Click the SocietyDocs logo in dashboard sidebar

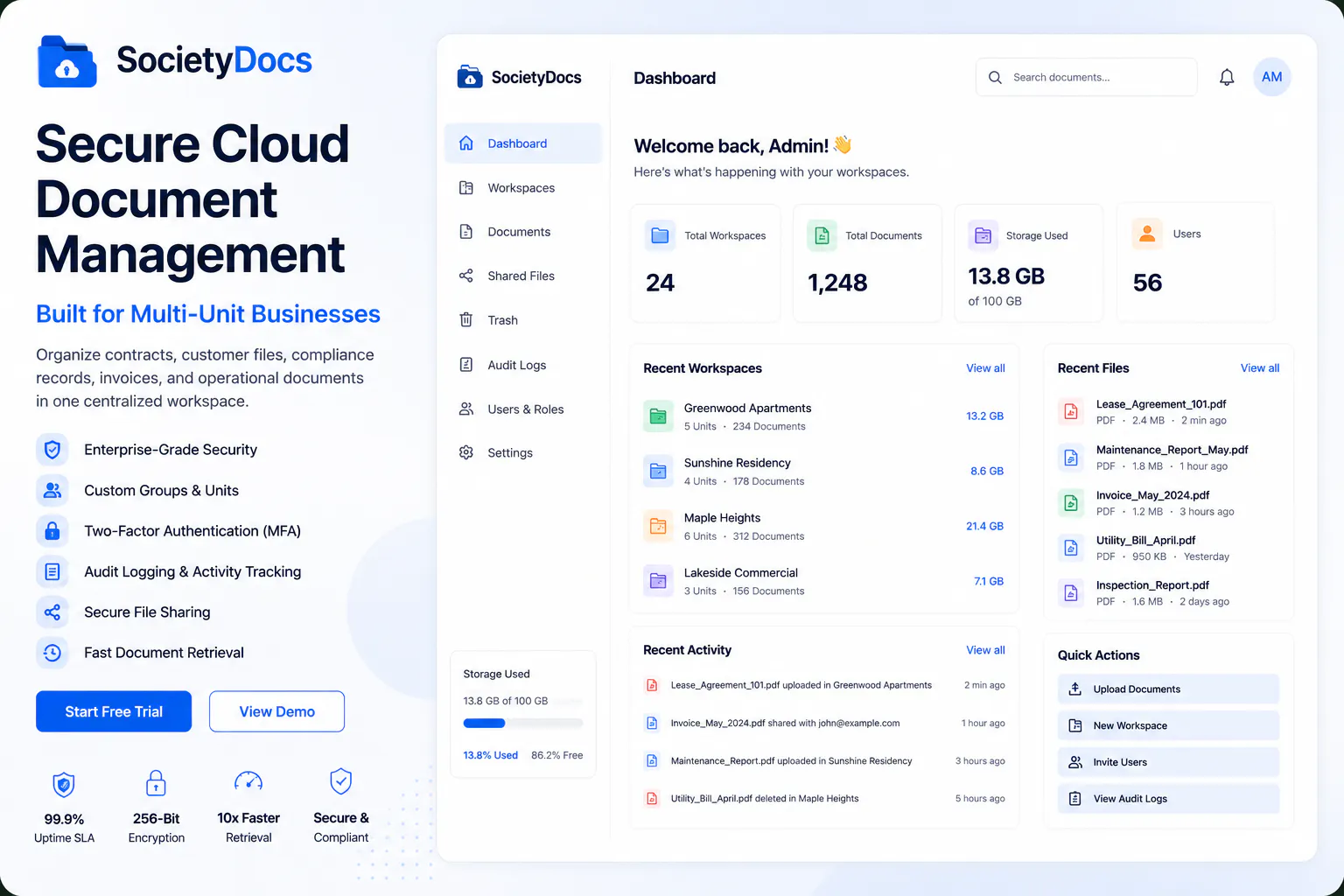click(x=519, y=77)
